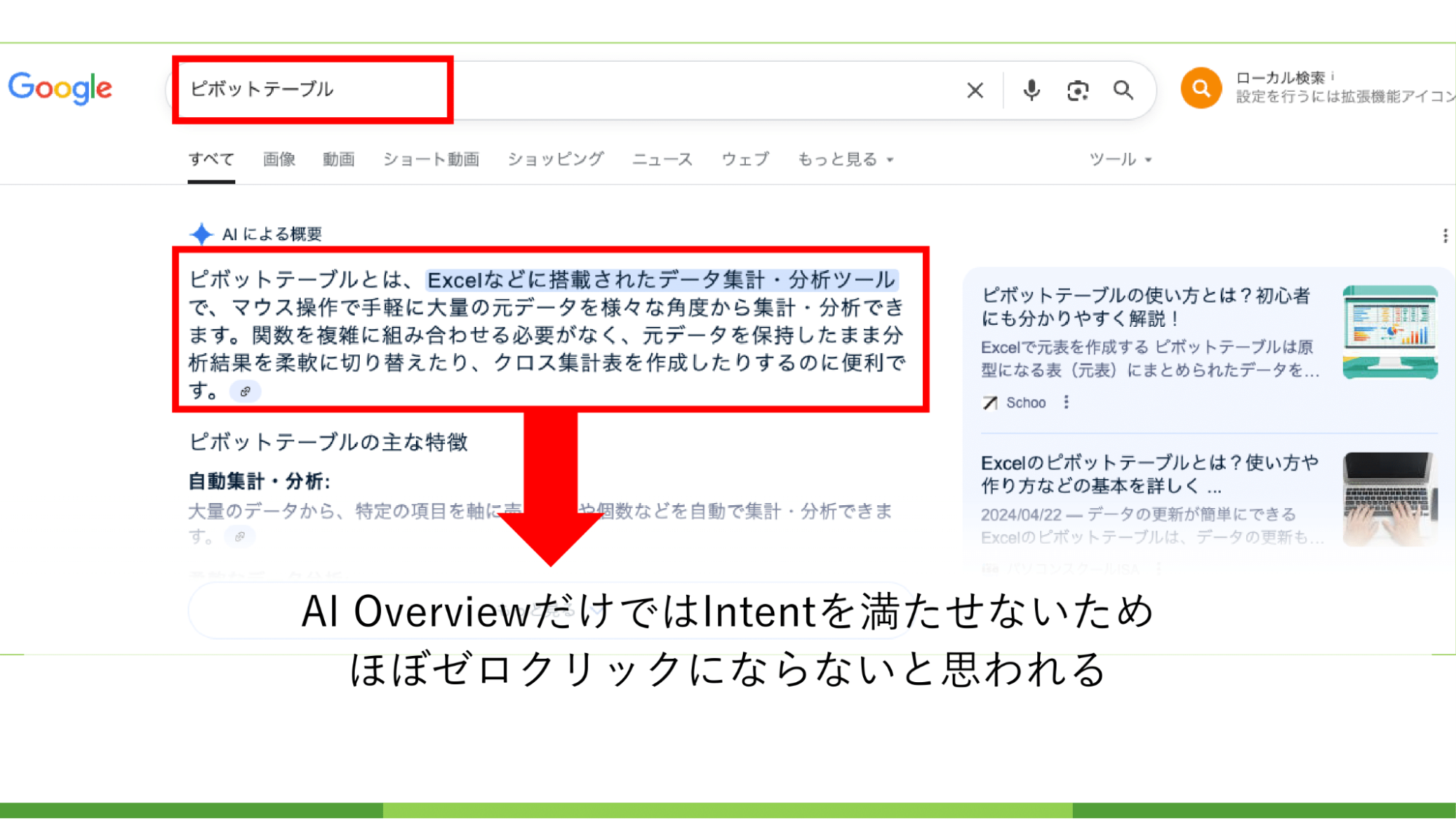This screenshot has width=1456, height=819.
Task: Open Google Lens image search icon
Action: click(x=1077, y=90)
